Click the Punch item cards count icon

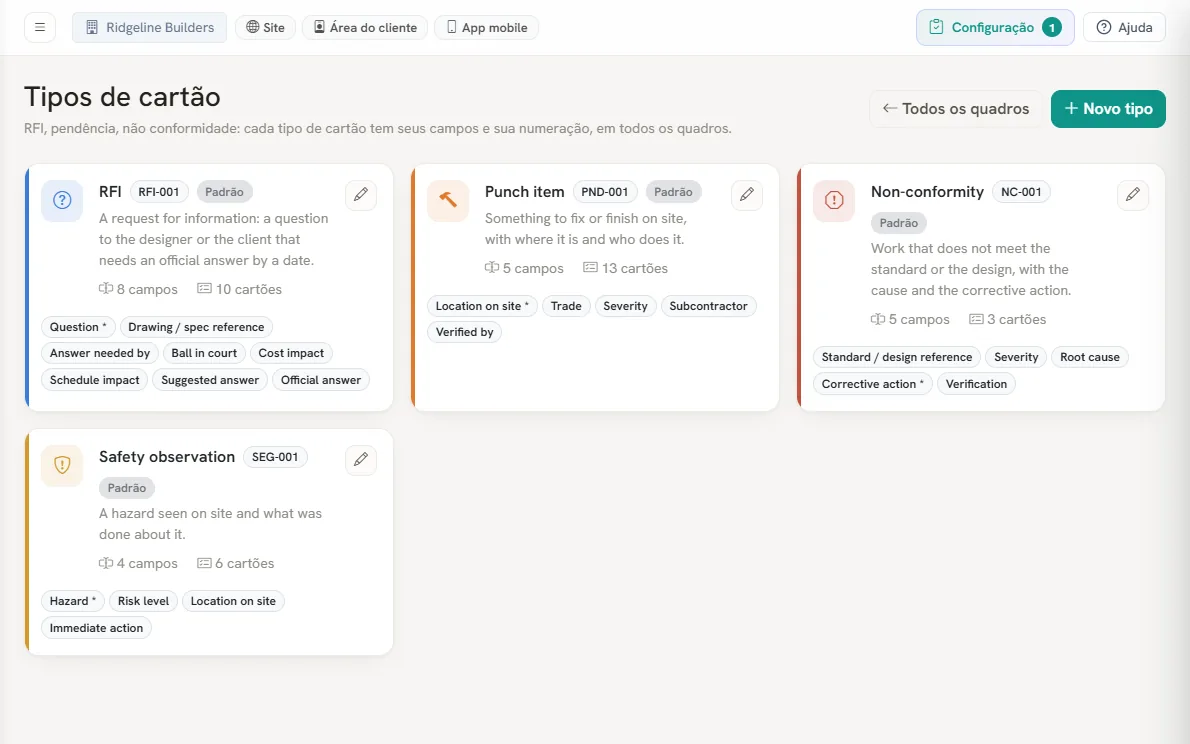coord(590,267)
